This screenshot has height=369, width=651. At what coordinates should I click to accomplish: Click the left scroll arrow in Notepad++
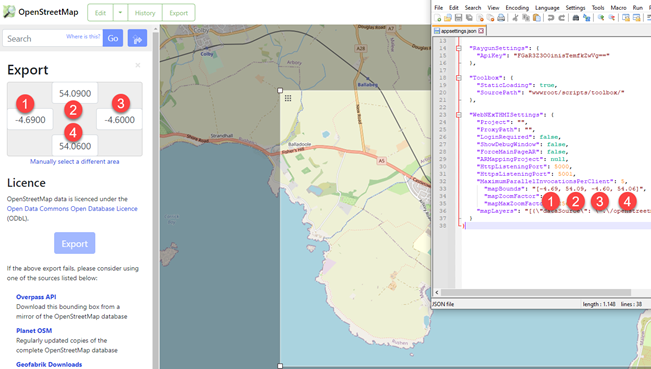tap(437, 292)
